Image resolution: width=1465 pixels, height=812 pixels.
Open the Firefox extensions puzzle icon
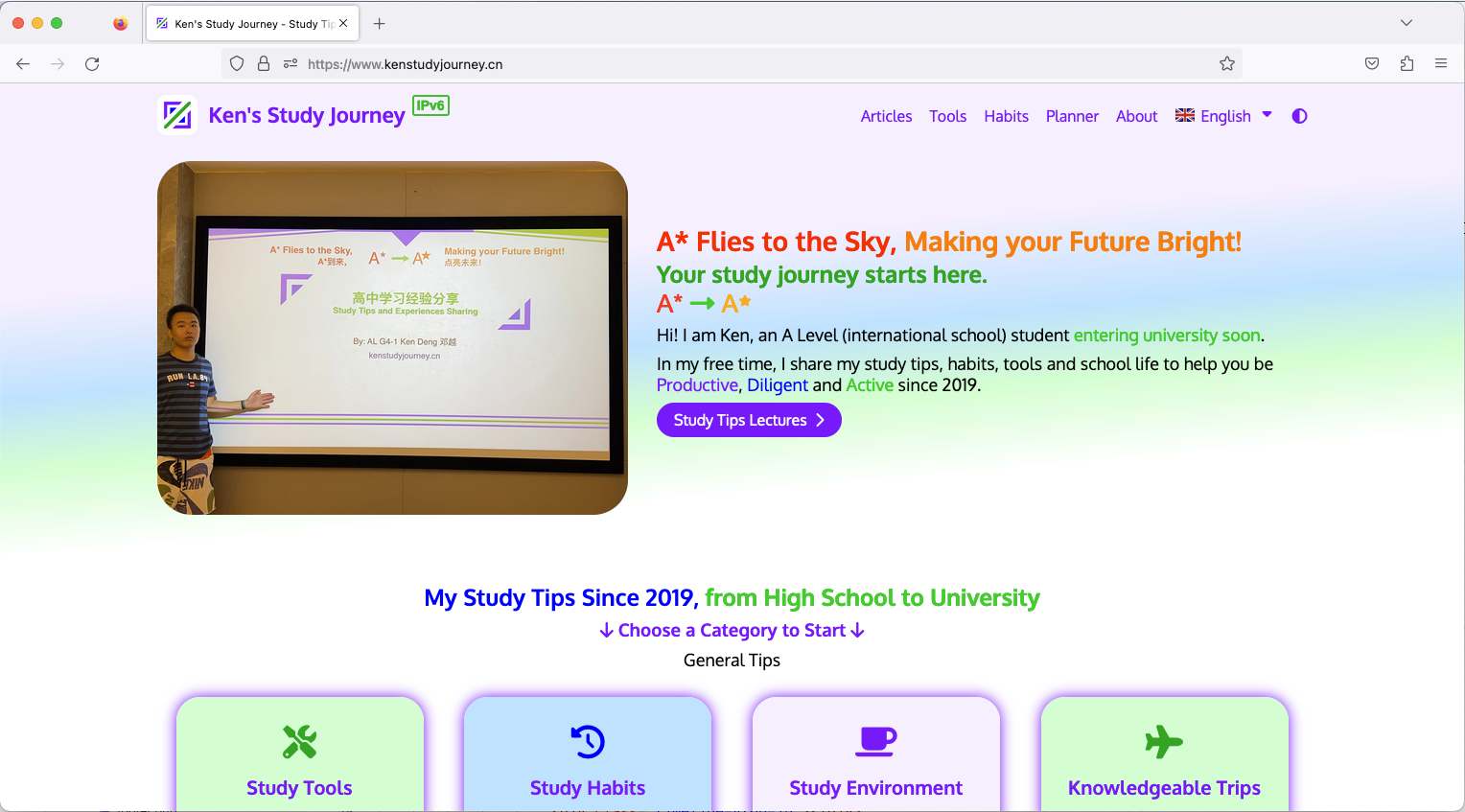(x=1407, y=64)
